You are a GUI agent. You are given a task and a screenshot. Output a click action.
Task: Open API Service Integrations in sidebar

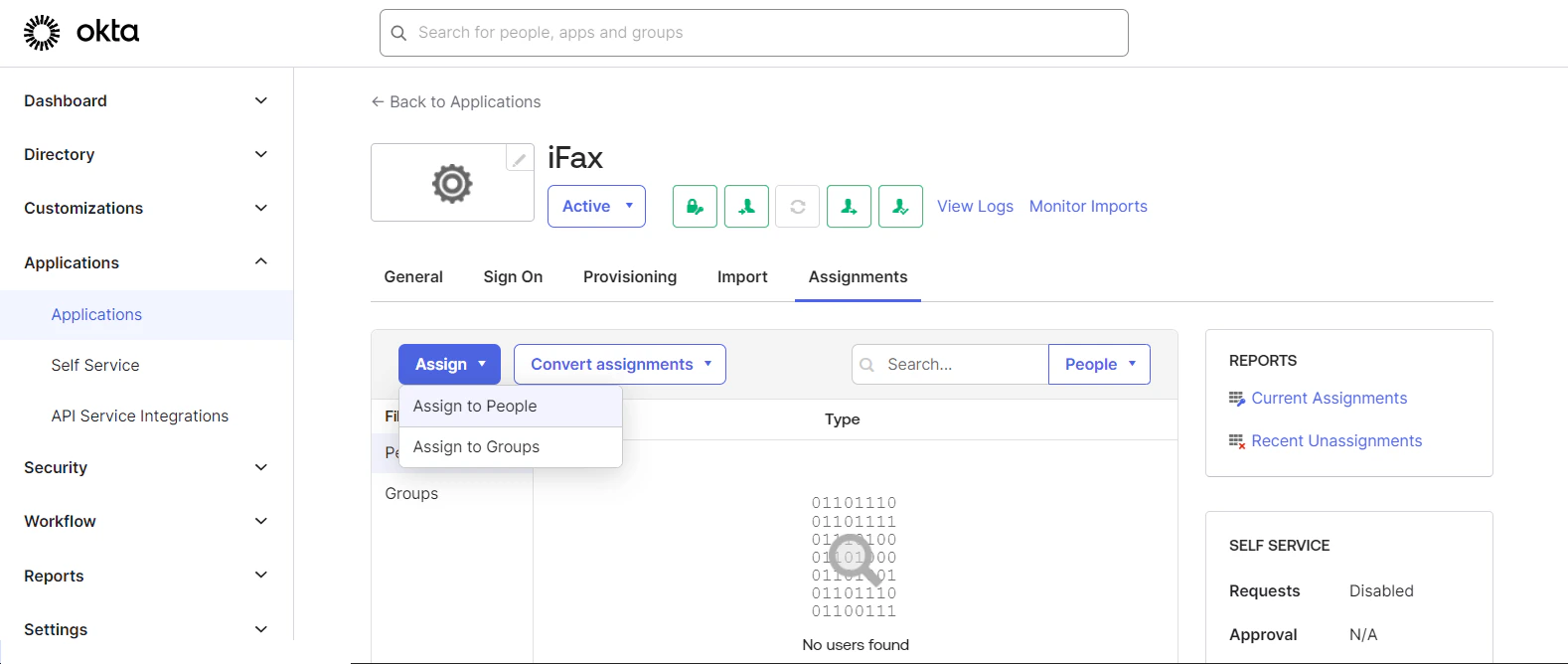click(x=140, y=415)
